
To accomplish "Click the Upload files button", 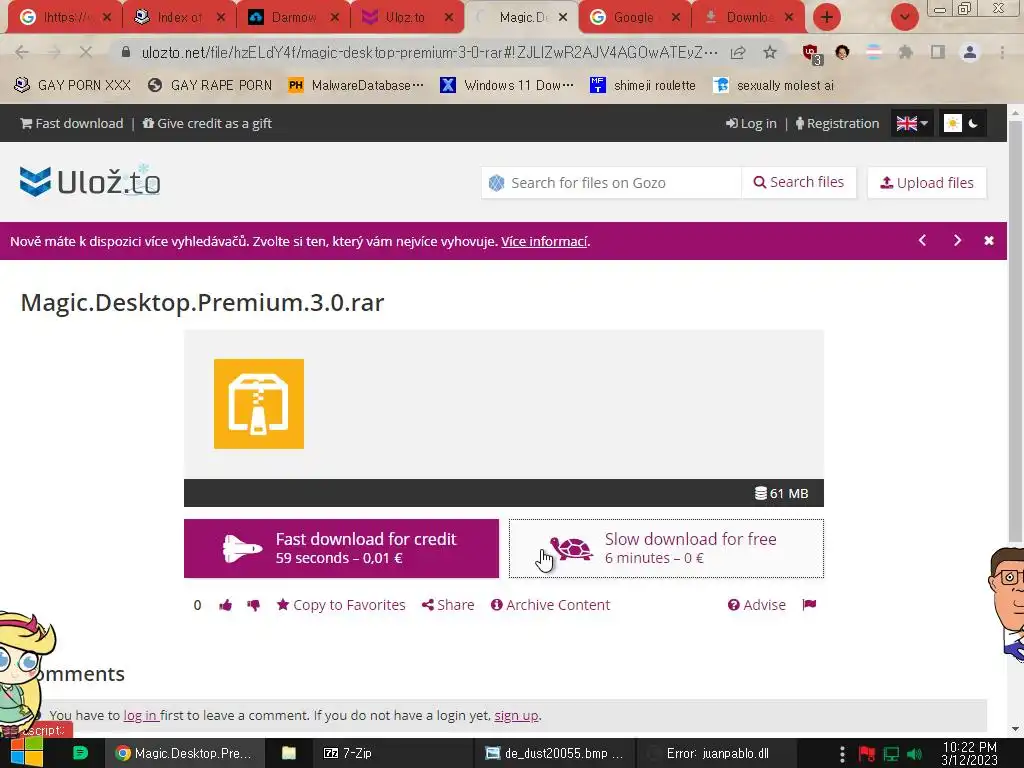I will tap(927, 182).
